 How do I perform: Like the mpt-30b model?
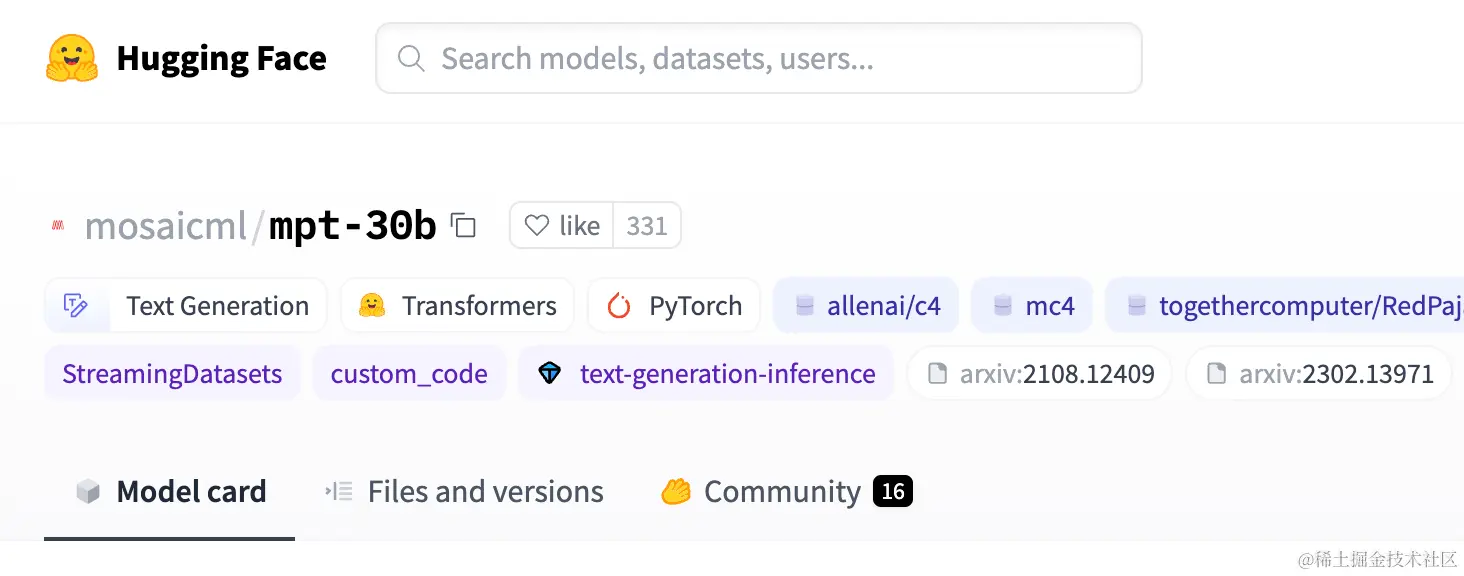[562, 226]
